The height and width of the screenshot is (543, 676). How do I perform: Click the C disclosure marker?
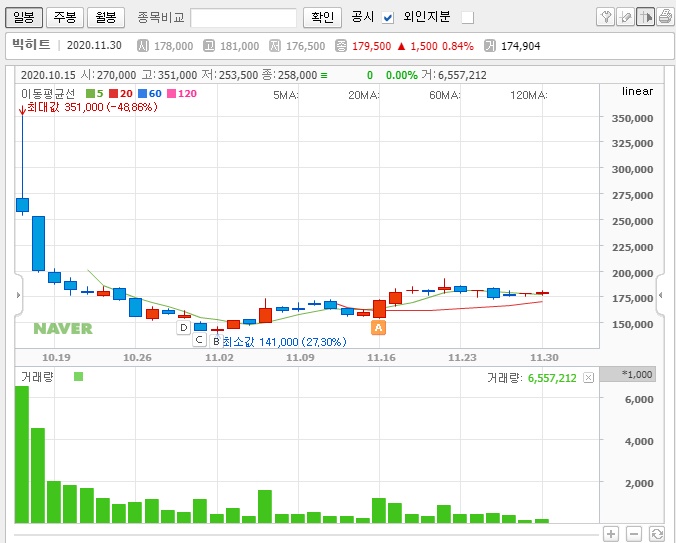point(199,340)
